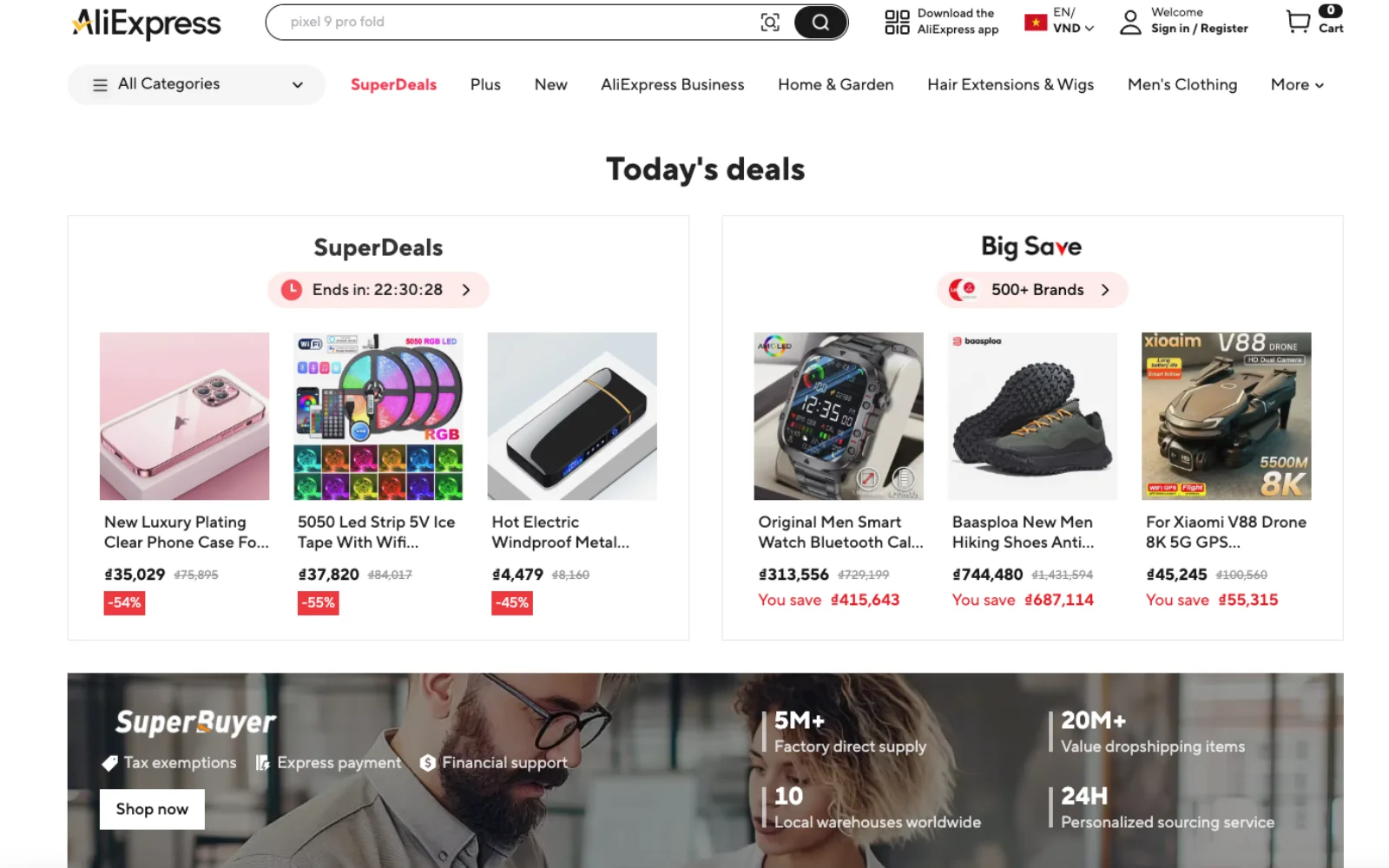Click the search input field
1389x868 pixels.
click(521, 22)
